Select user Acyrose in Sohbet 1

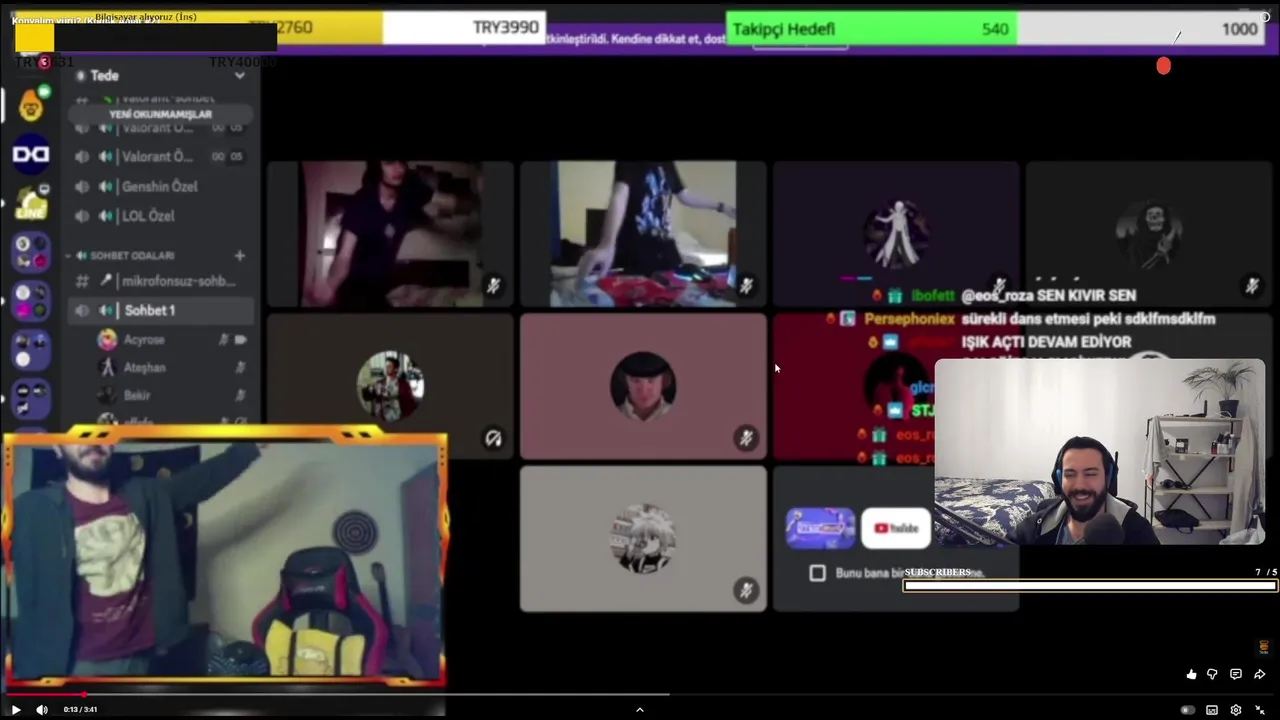click(x=143, y=340)
